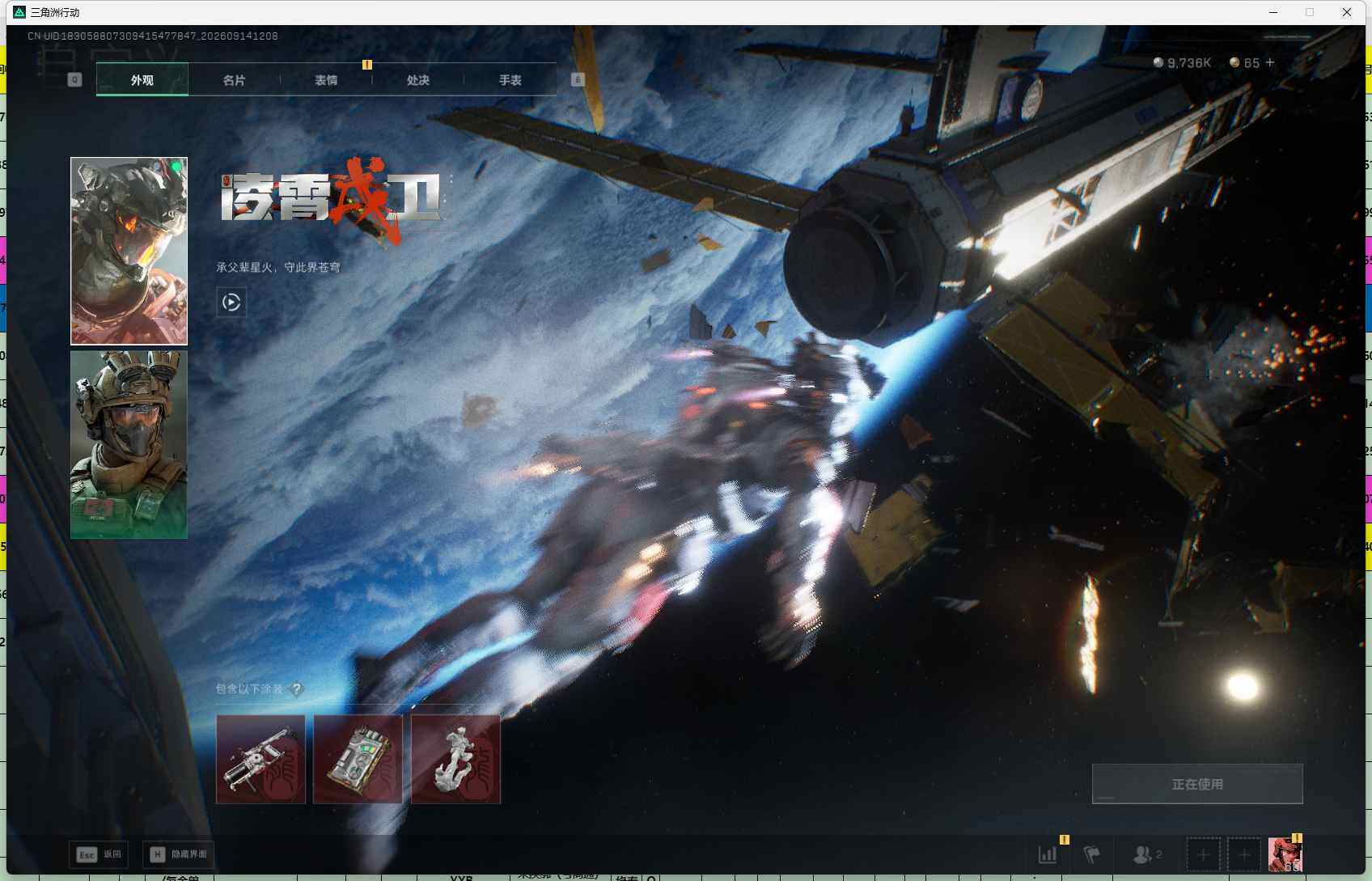Viewport: 1372px width, 881px height.
Task: Switch to the 外观 tab
Action: tap(142, 80)
